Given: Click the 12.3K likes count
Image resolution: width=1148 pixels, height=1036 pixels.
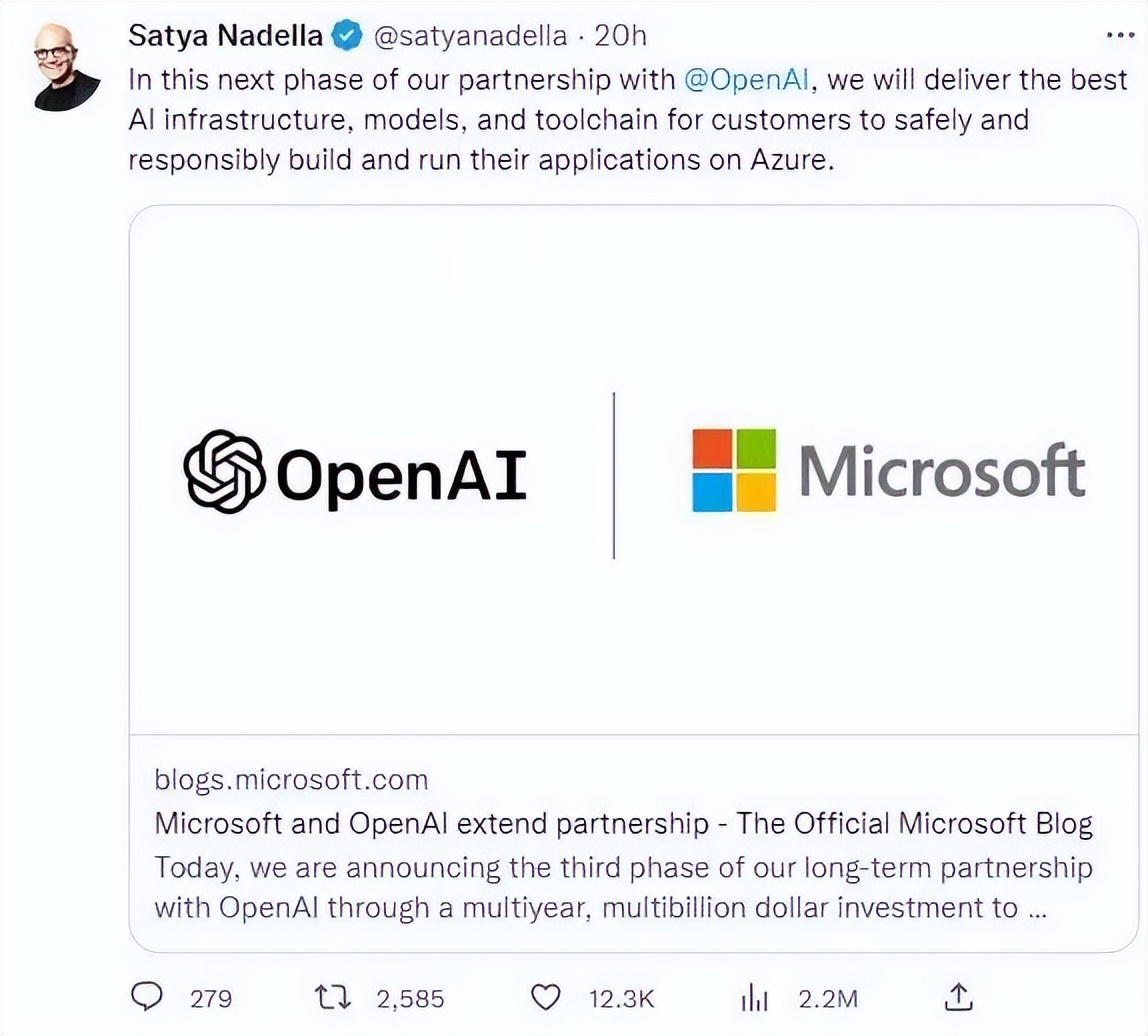Looking at the screenshot, I should [x=620, y=997].
